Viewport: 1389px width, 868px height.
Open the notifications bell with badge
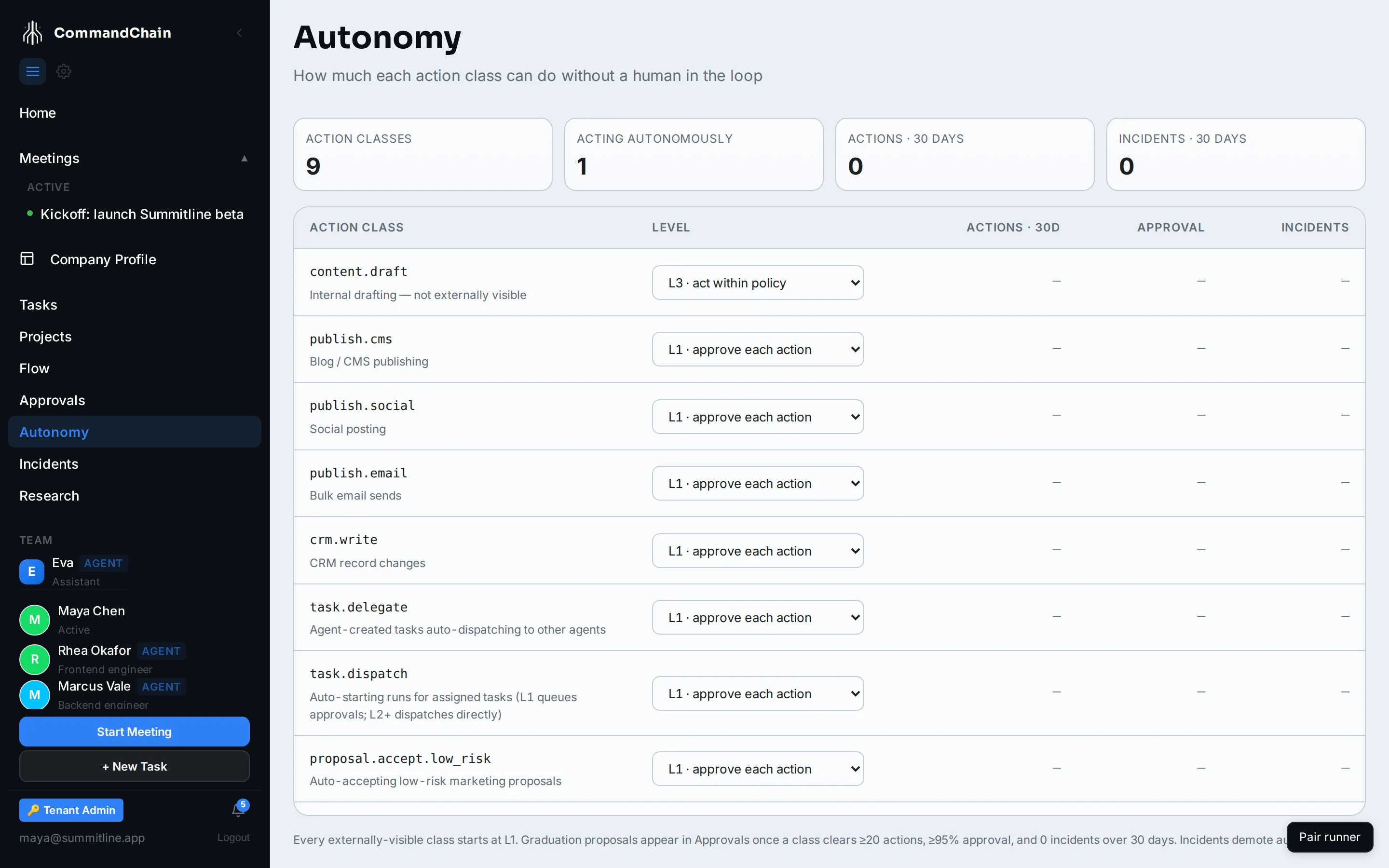239,809
